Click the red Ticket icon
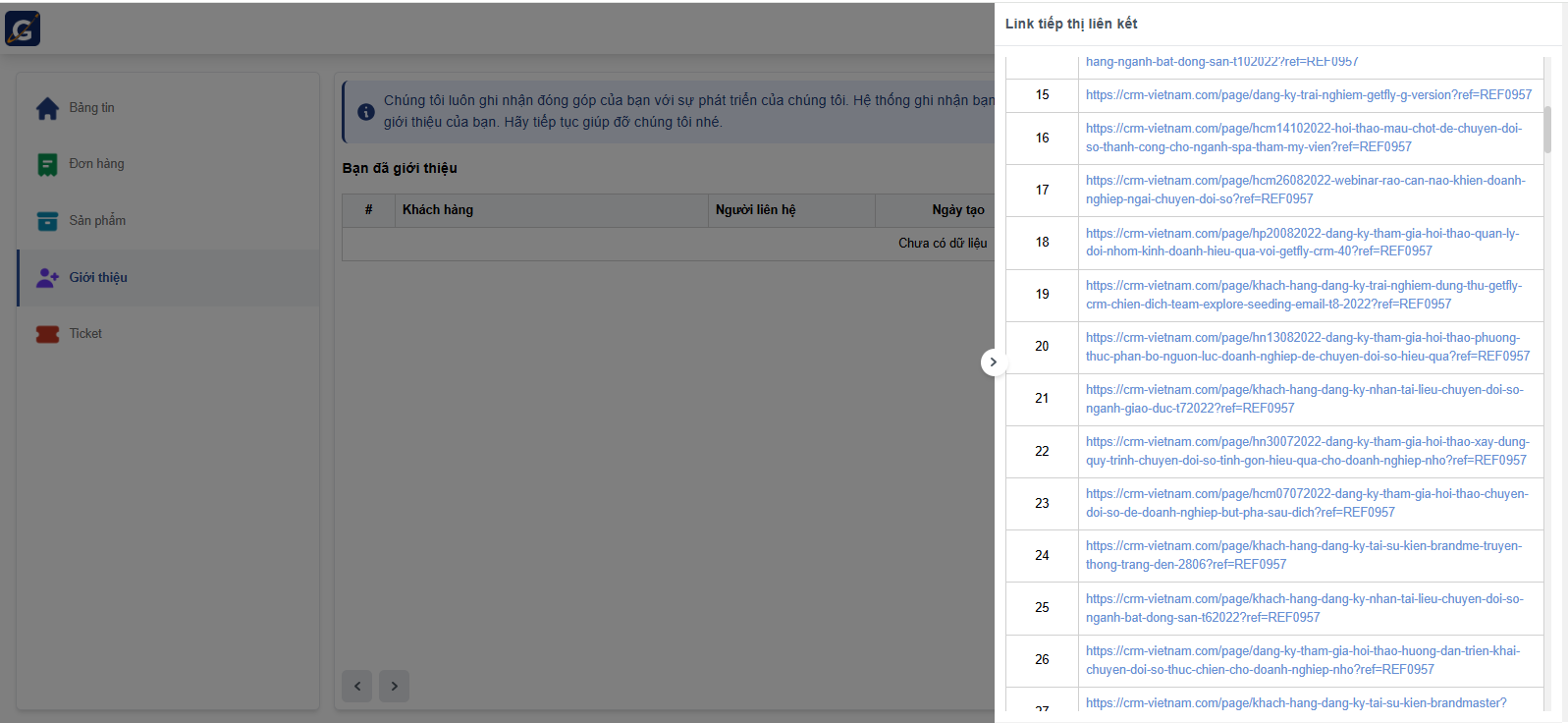Viewport: 1568px width, 723px height. click(x=47, y=334)
